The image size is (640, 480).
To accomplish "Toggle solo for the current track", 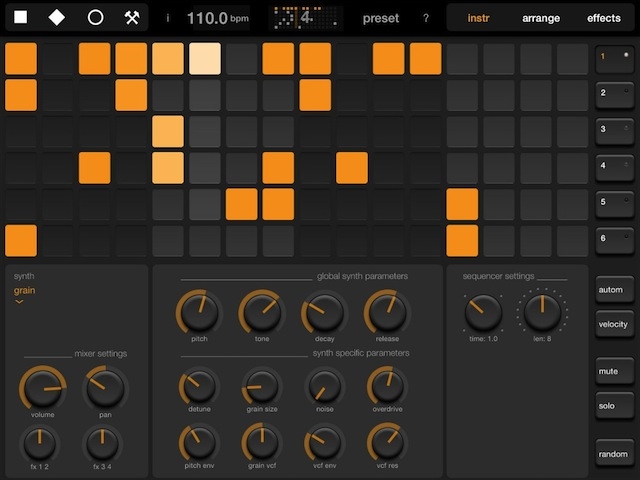I will pos(613,406).
